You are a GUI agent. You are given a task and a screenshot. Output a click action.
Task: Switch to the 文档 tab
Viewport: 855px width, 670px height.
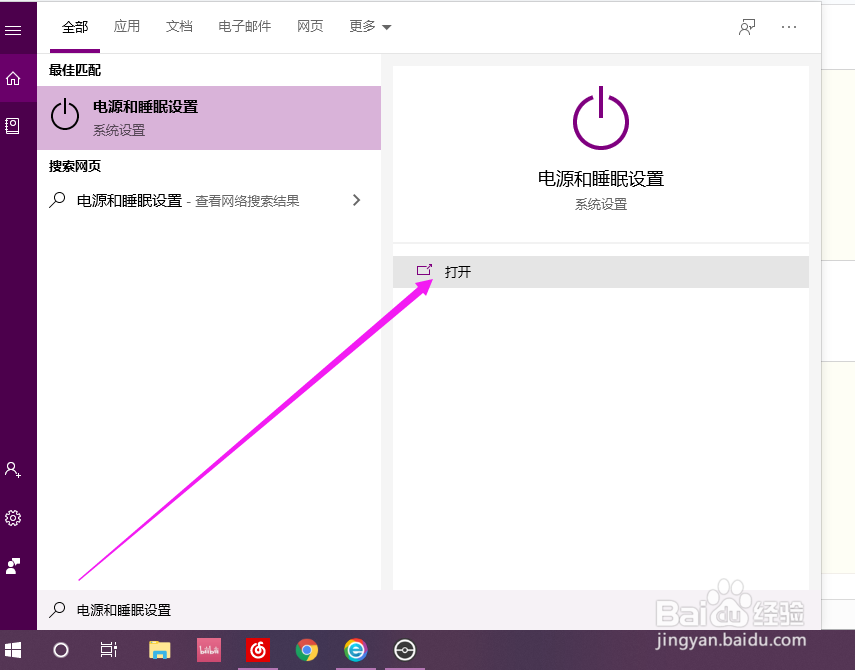pos(179,26)
